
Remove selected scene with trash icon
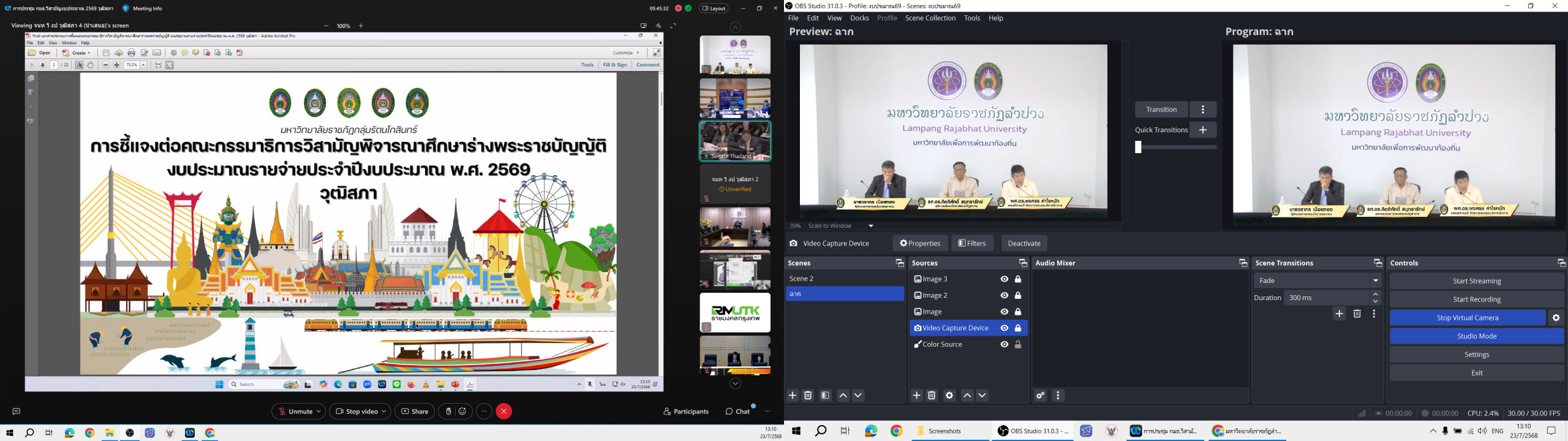[808, 396]
